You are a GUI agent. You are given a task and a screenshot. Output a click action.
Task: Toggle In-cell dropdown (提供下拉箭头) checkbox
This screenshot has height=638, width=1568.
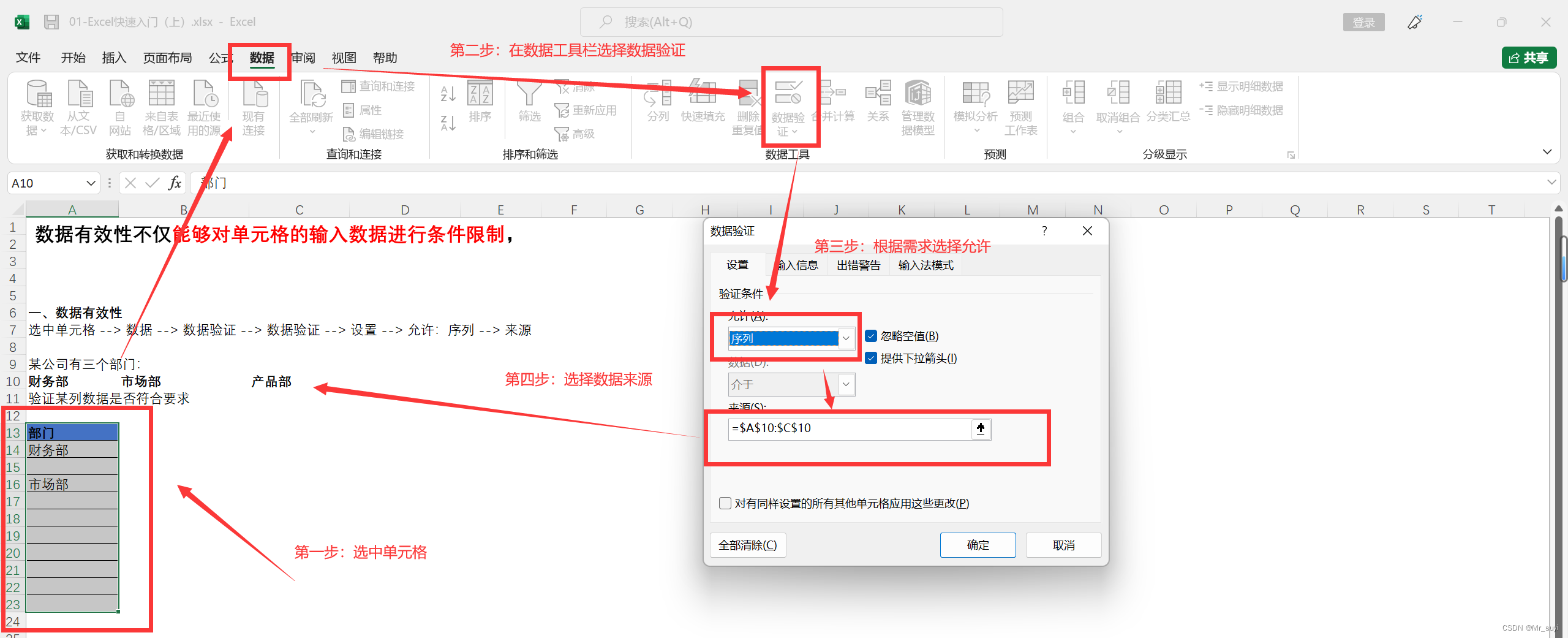click(871, 358)
